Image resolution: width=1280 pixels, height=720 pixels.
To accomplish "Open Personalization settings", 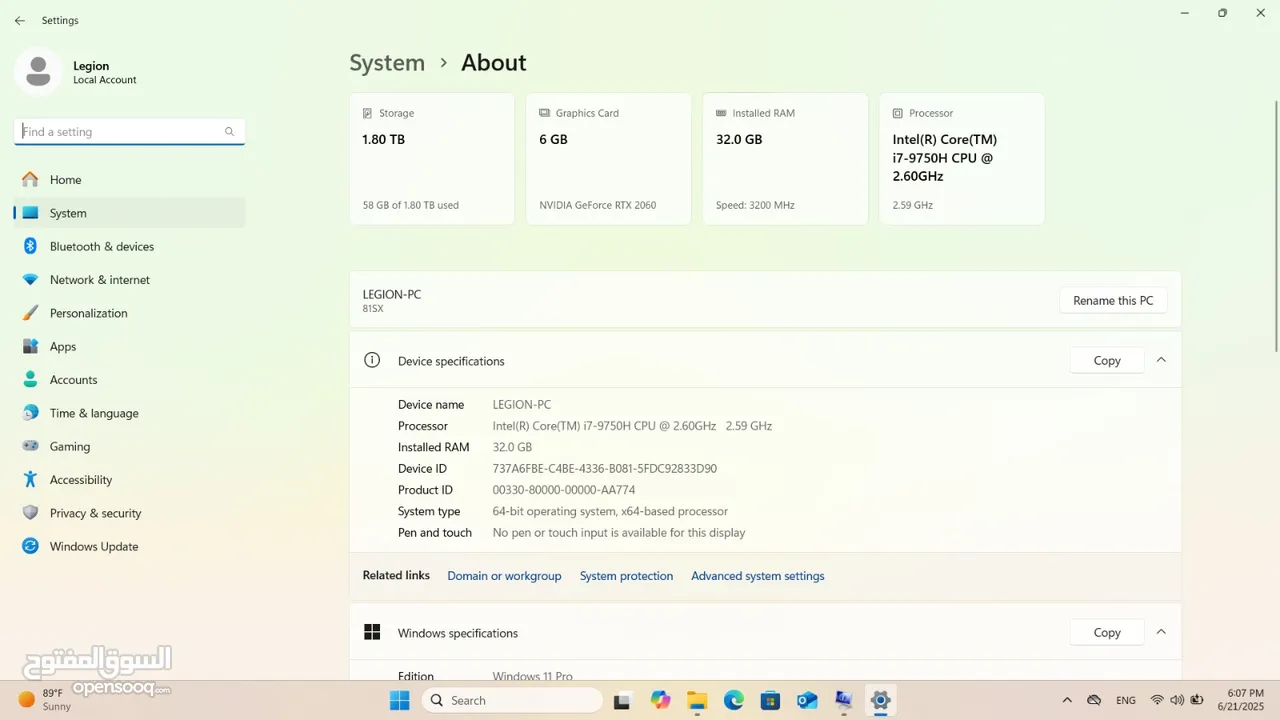I will (129, 313).
